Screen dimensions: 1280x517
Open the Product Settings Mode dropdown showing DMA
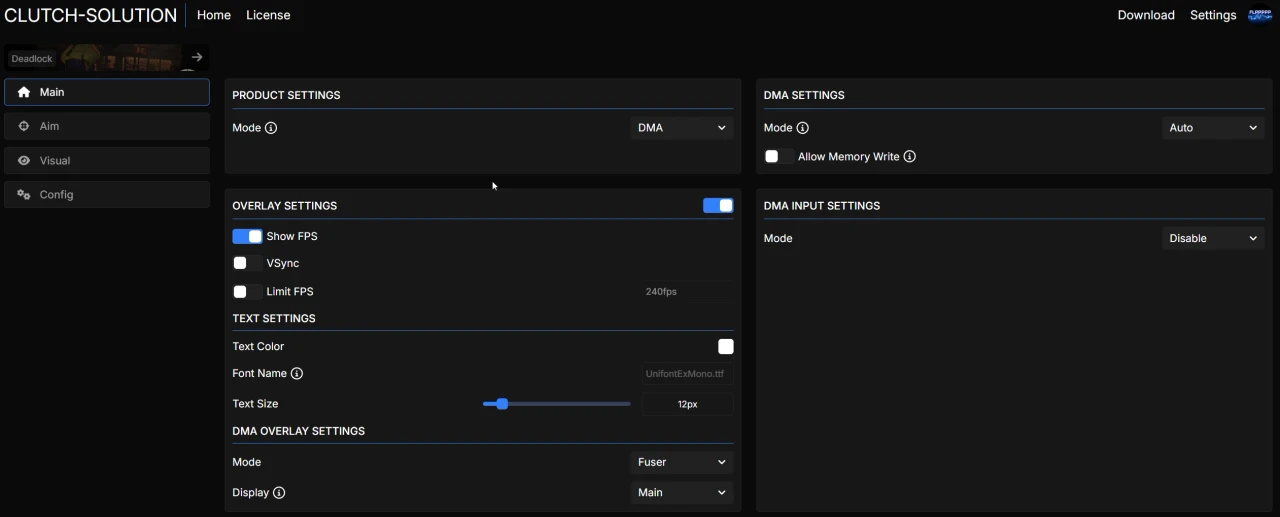coord(682,128)
